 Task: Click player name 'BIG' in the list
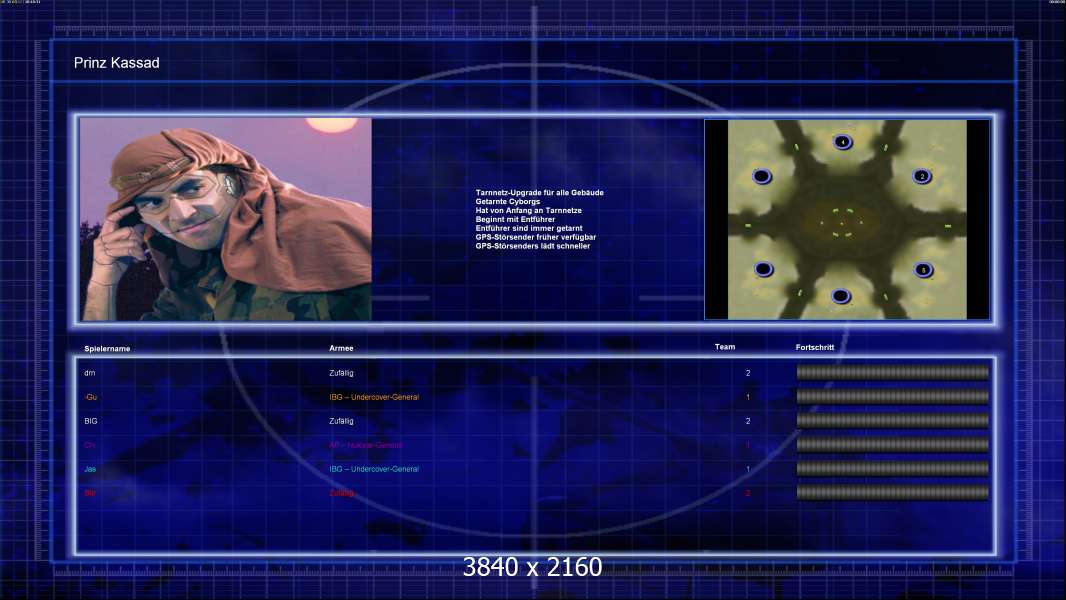[x=91, y=421]
